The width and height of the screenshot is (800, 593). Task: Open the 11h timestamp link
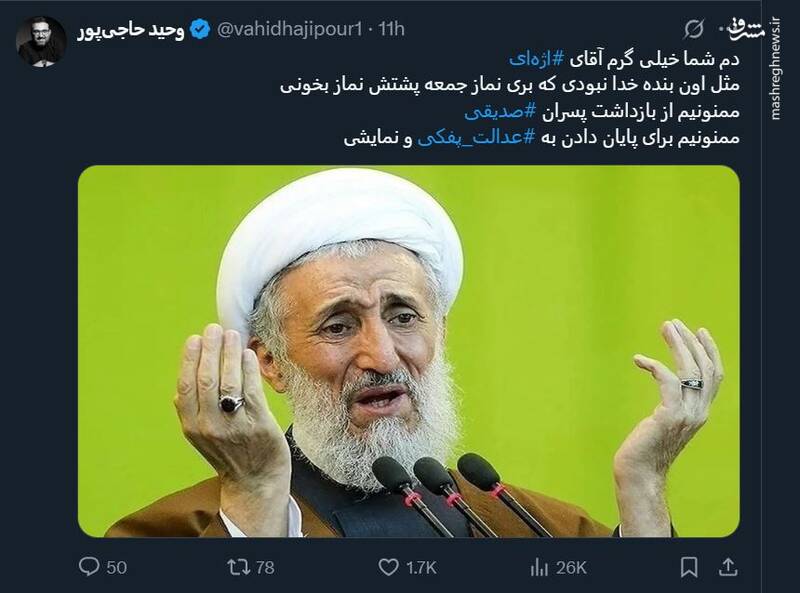(x=391, y=29)
